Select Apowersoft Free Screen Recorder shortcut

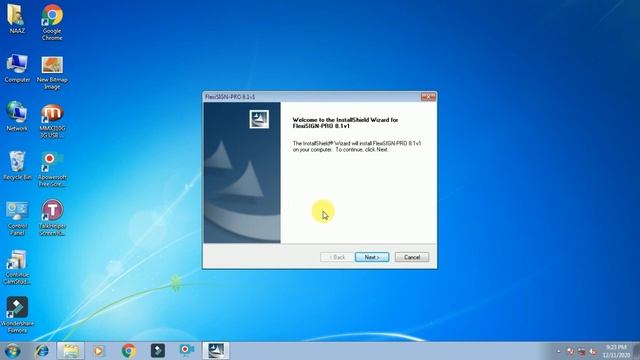[x=52, y=170]
